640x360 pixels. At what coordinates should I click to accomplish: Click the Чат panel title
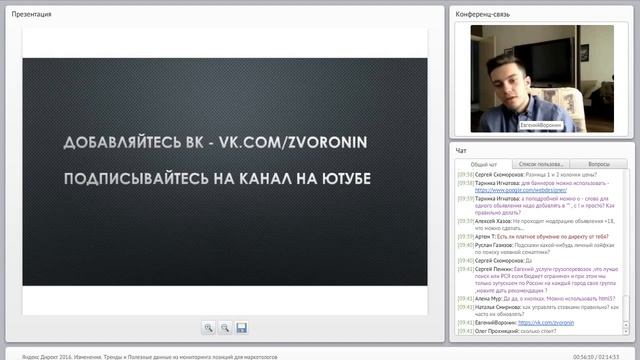coord(461,151)
